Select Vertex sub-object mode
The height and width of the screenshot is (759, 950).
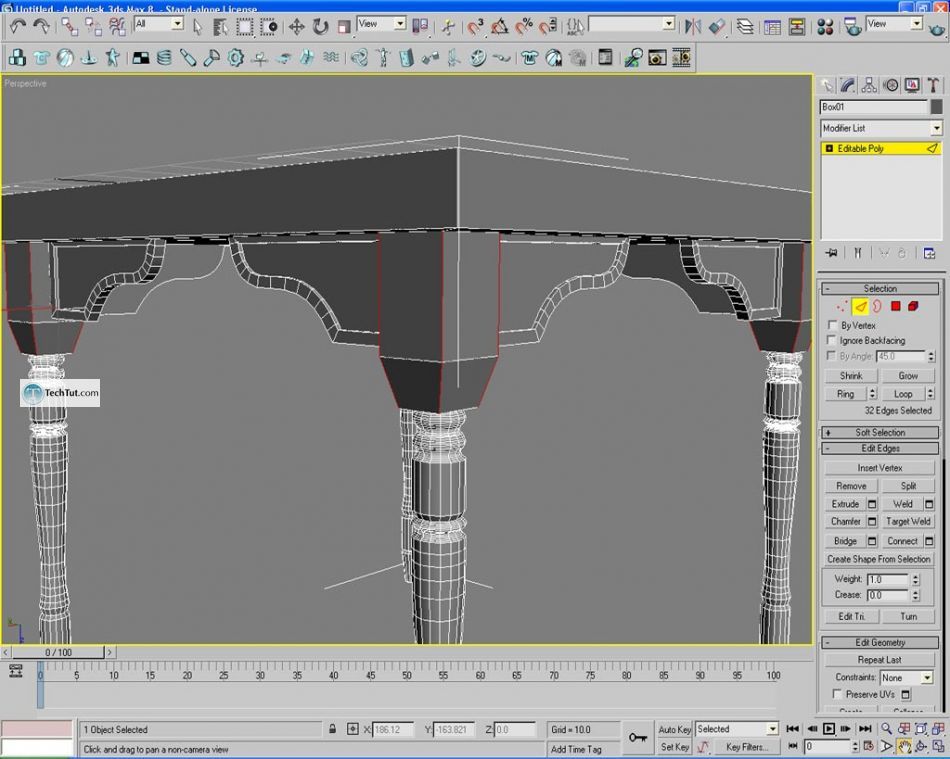(842, 306)
